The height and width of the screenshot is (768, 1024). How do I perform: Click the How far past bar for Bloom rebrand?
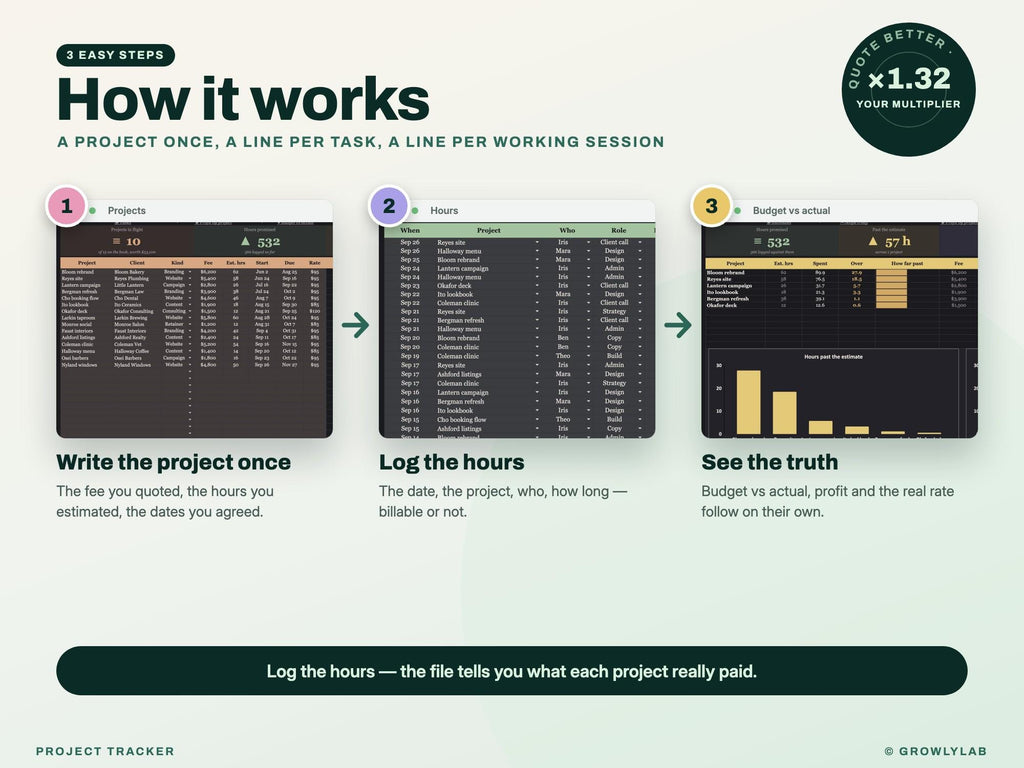(x=891, y=273)
